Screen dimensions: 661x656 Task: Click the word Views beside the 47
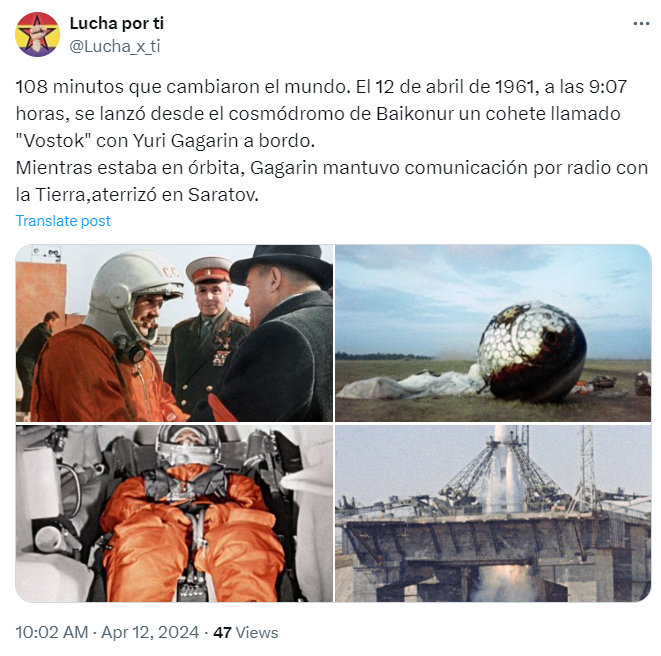coord(257,632)
